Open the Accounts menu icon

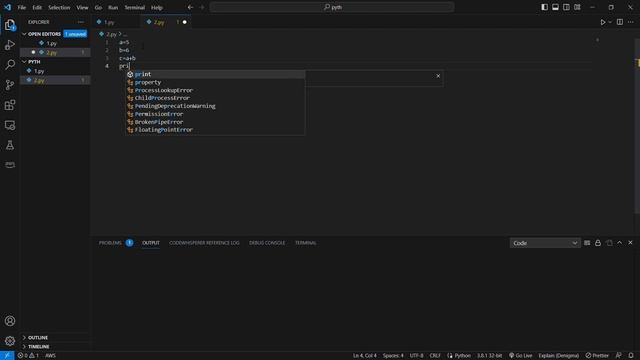coord(10,321)
